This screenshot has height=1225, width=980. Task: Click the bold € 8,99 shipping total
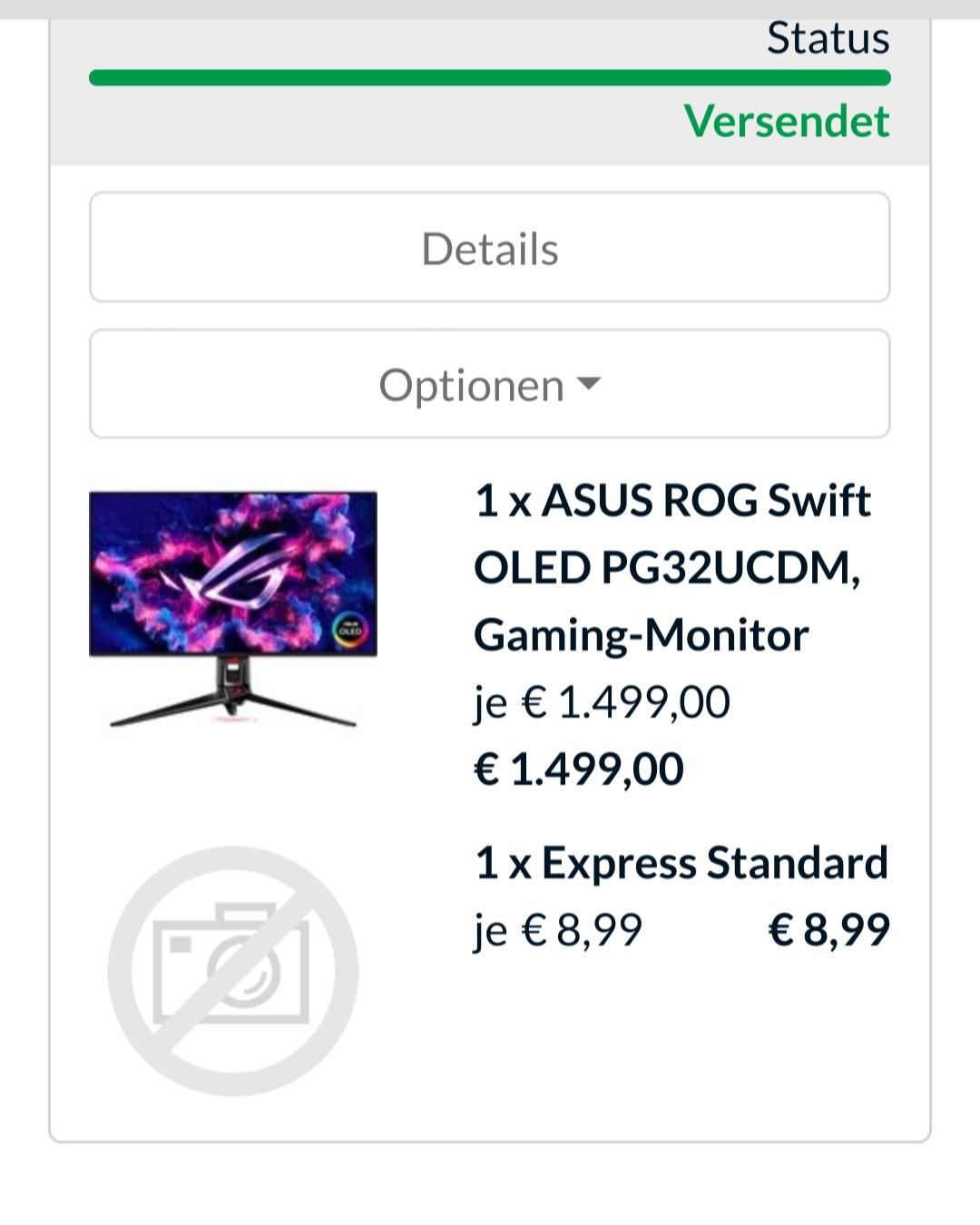[829, 930]
